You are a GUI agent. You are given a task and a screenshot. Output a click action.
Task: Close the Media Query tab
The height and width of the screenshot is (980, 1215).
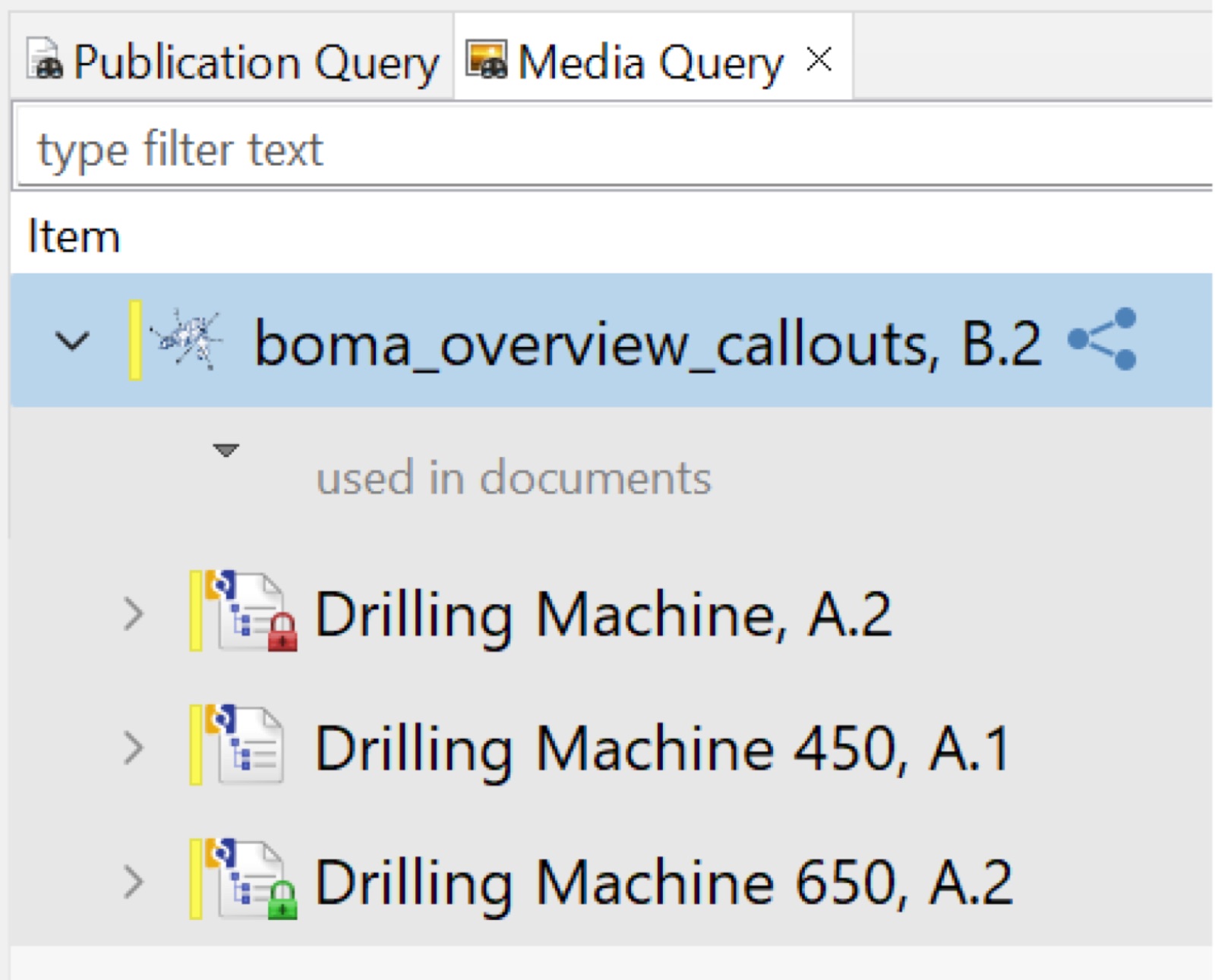tap(819, 58)
